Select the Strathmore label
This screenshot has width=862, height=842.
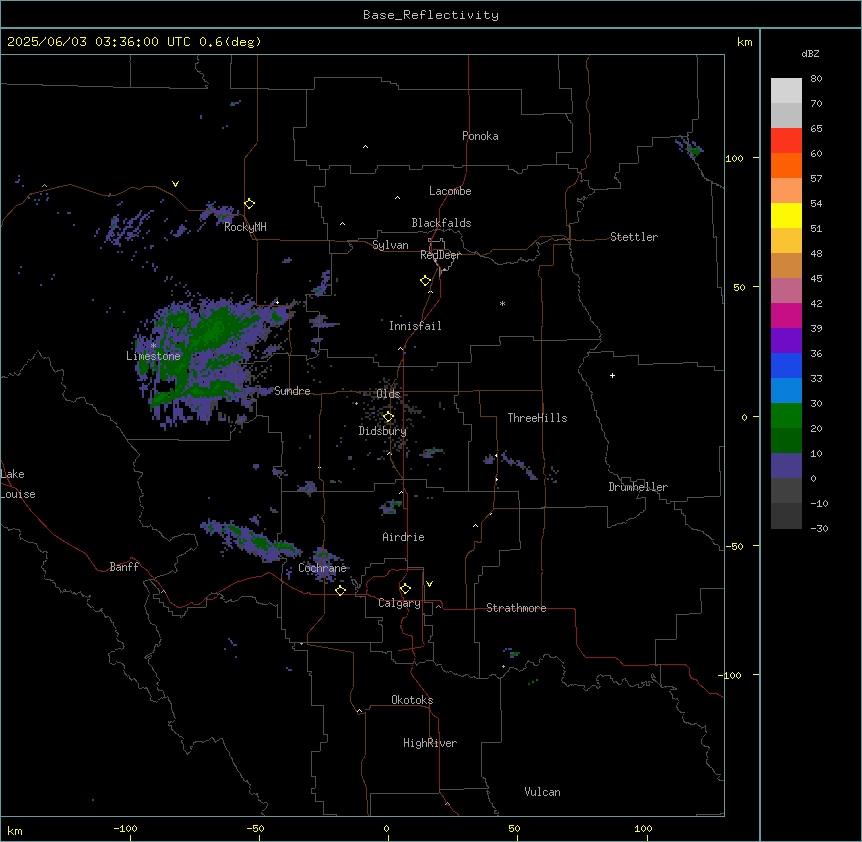[x=516, y=608]
